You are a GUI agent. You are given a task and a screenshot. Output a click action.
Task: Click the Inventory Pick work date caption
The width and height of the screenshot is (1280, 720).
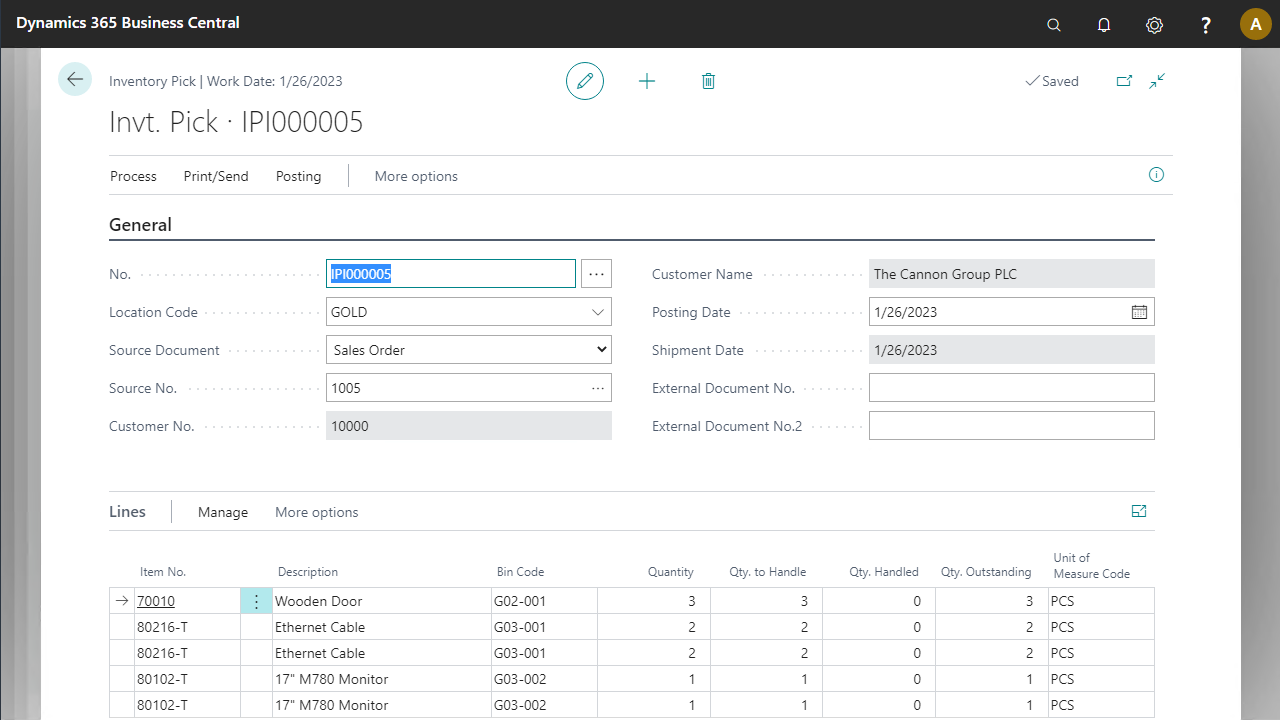point(225,81)
